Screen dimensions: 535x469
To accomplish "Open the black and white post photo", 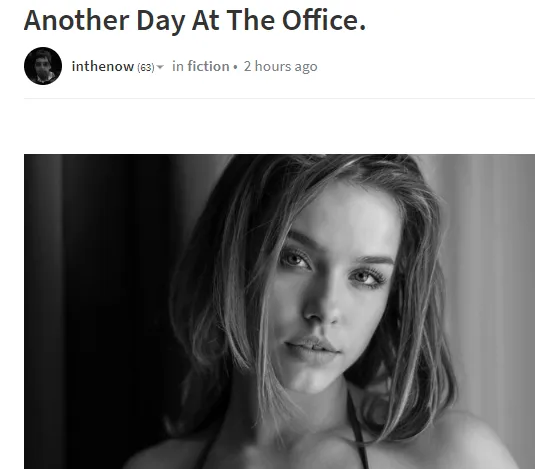I will (279, 311).
